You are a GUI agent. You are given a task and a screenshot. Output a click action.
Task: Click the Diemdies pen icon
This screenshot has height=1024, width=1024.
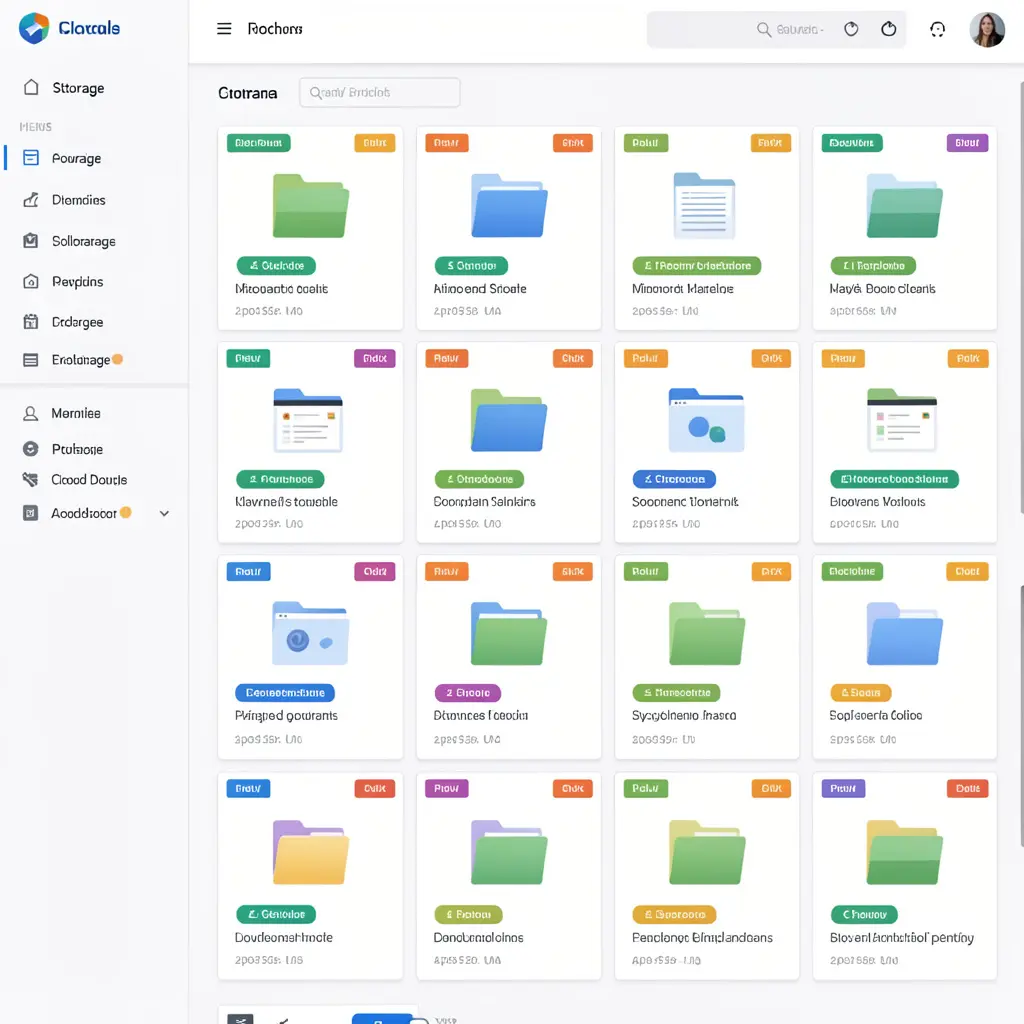click(30, 200)
